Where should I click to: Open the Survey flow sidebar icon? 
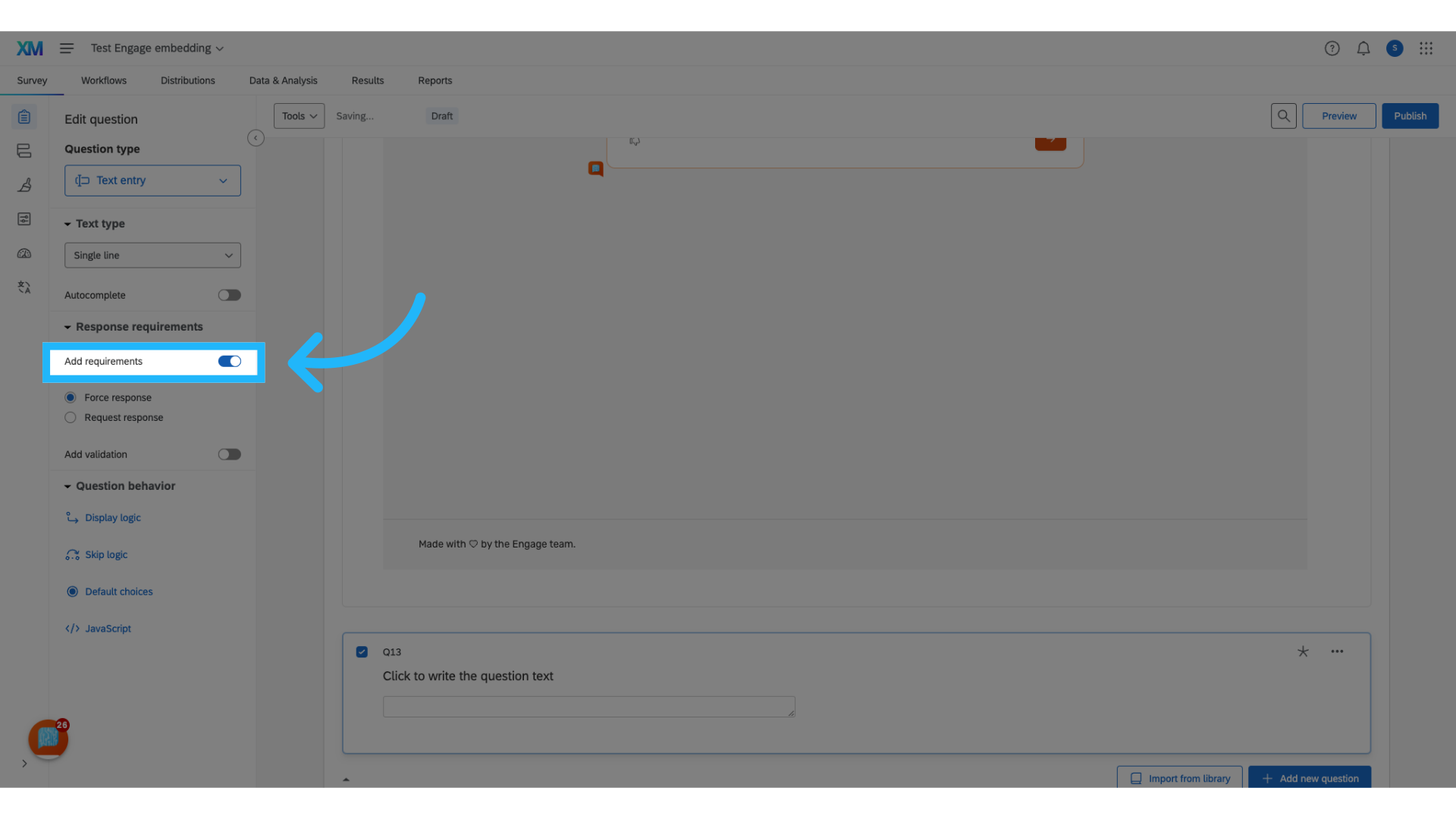point(24,151)
